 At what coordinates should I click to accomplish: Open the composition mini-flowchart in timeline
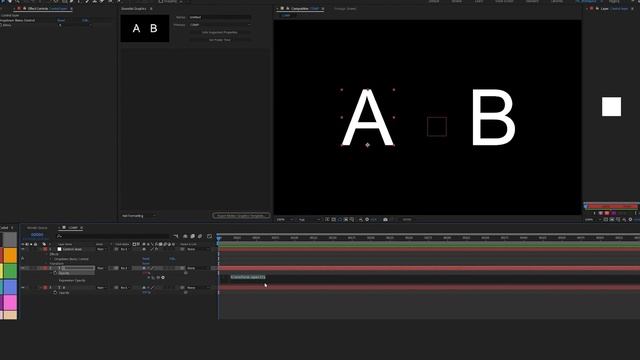click(176, 236)
